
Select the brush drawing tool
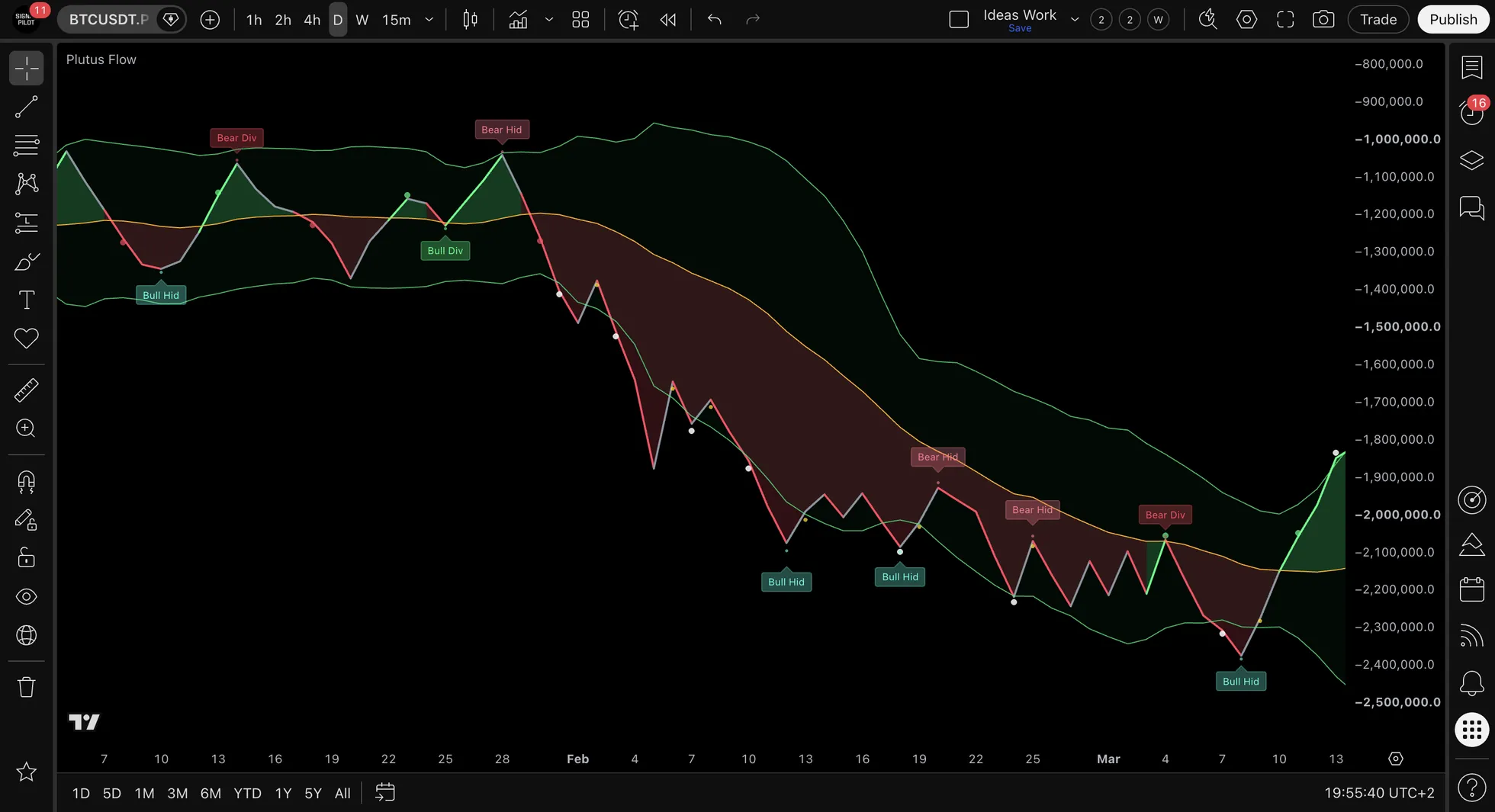pyautogui.click(x=27, y=262)
